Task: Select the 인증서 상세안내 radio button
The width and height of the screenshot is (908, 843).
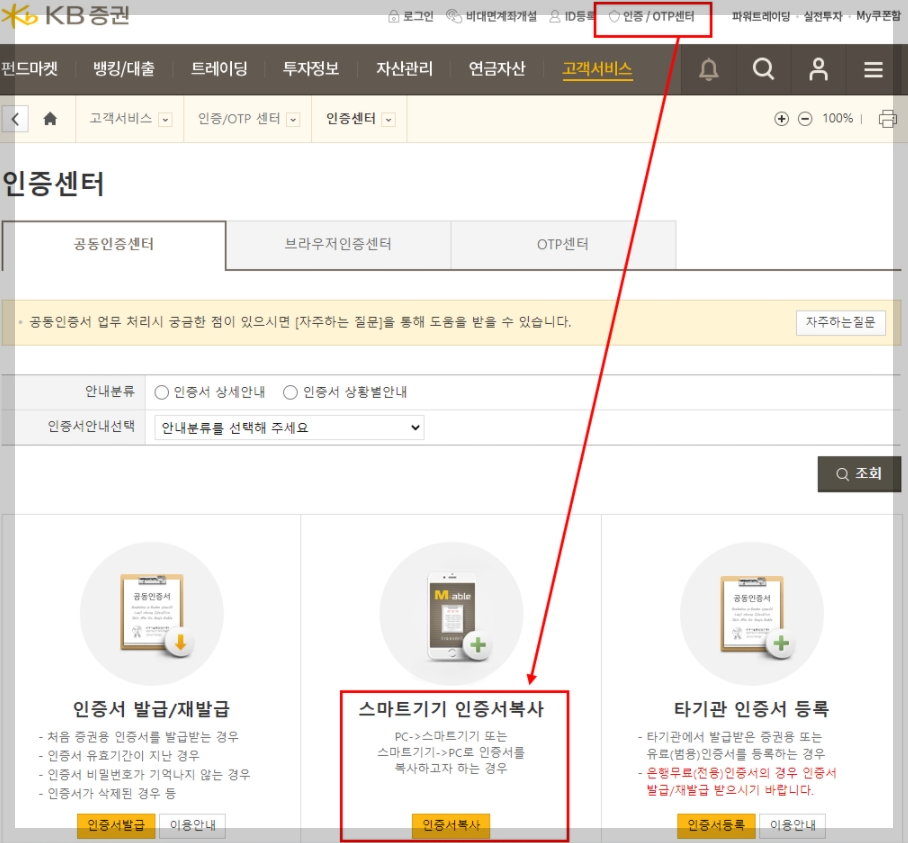Action: 161,393
